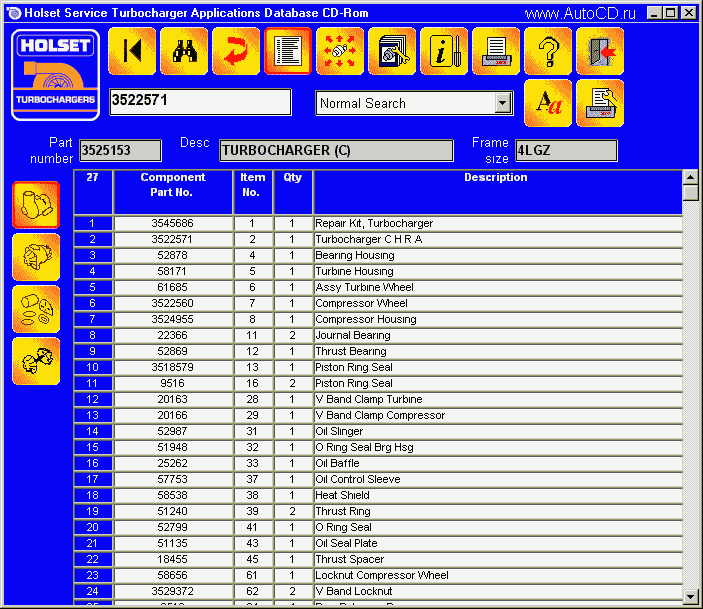Click the Qty column header
The image size is (703, 609).
[293, 192]
